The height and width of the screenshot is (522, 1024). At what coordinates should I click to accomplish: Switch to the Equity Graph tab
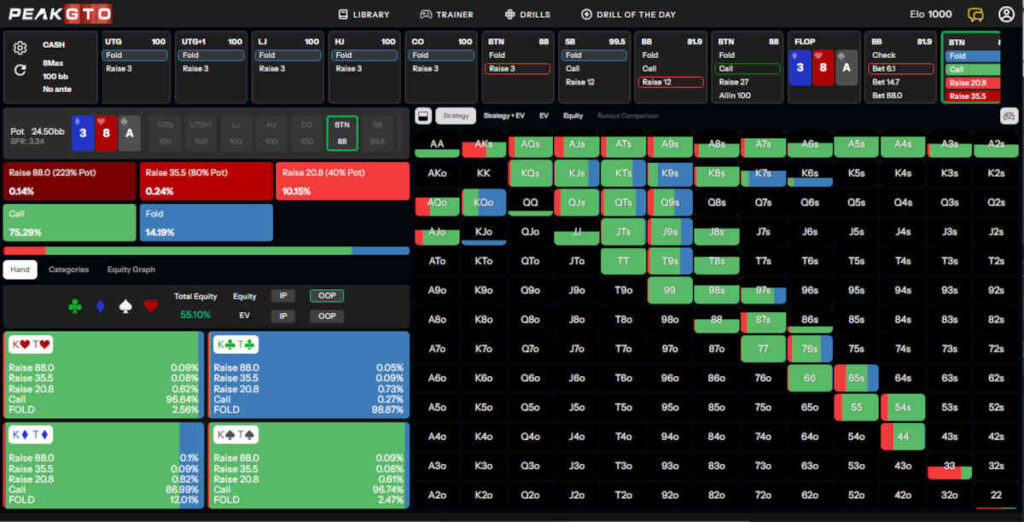pyautogui.click(x=131, y=269)
